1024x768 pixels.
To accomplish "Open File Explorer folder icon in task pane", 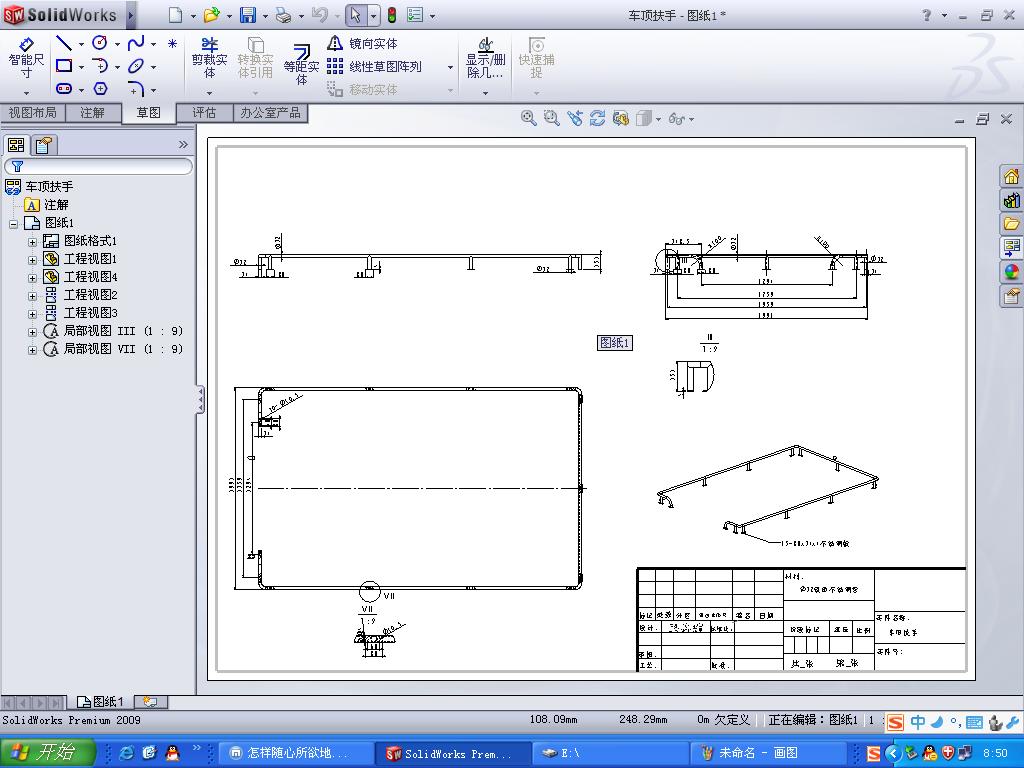I will (1011, 224).
